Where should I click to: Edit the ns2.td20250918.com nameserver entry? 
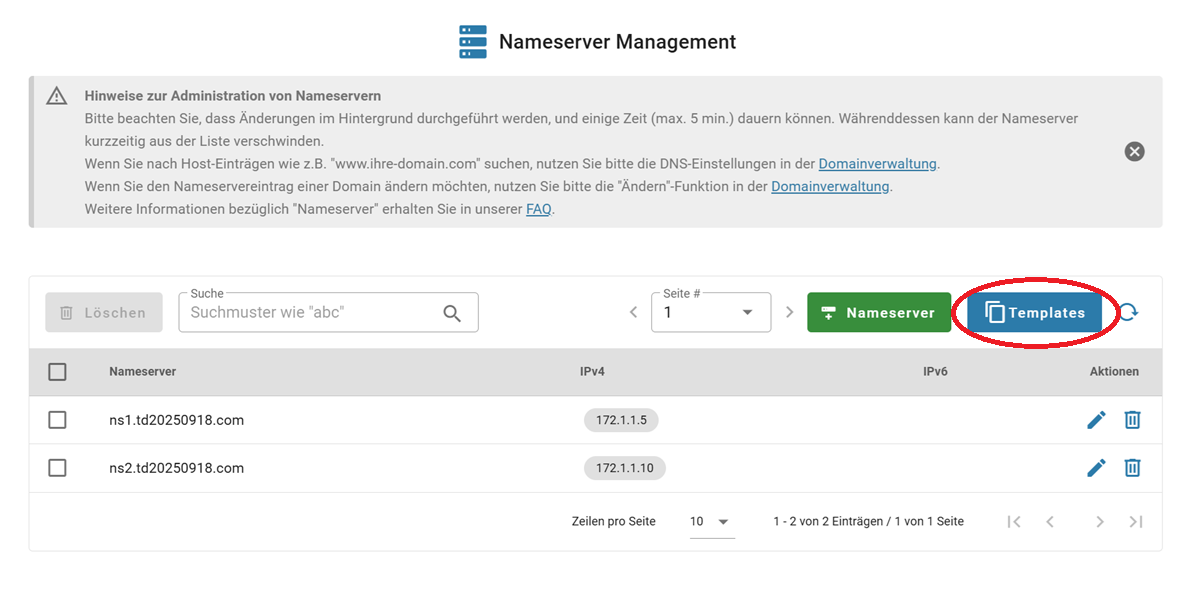pyautogui.click(x=1096, y=468)
